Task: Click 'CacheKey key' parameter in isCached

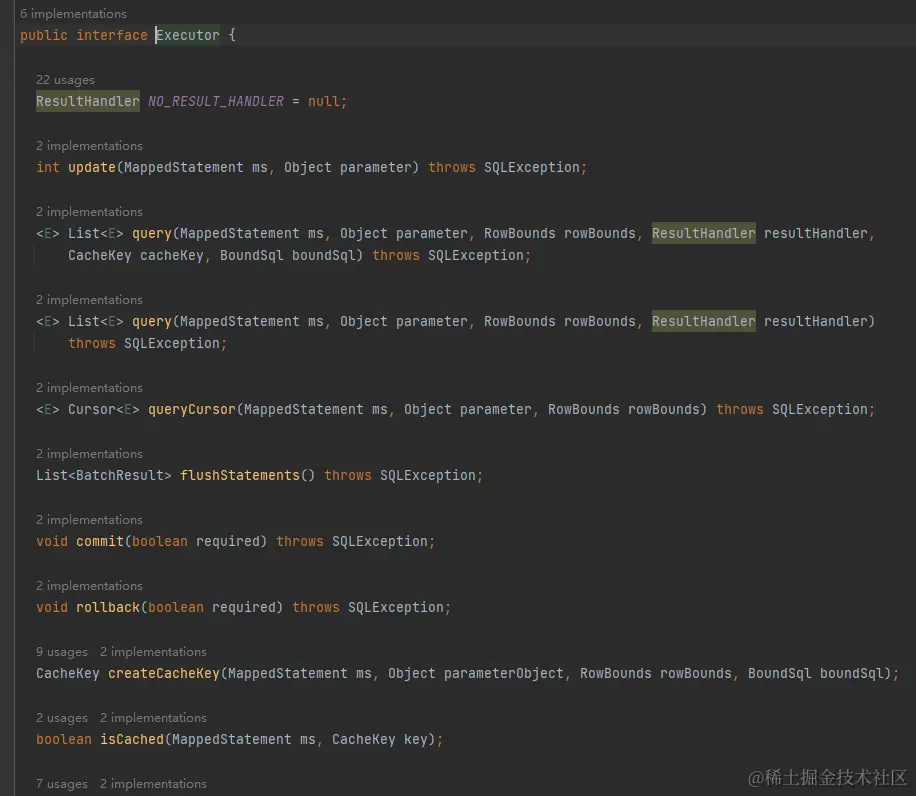Action: coord(380,739)
